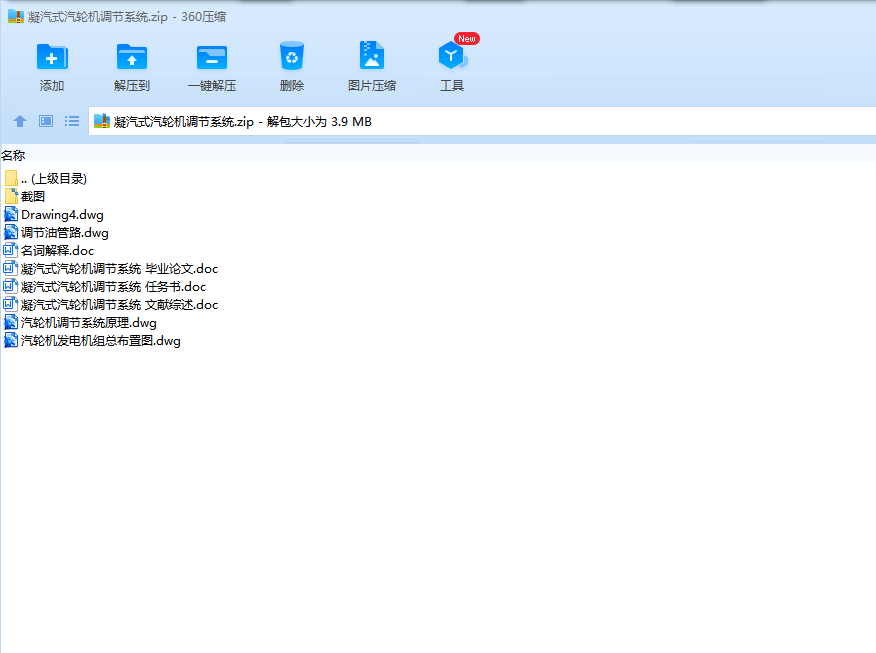Select the '.. (上级目录)' entry
Image resolution: width=876 pixels, height=653 pixels.
[54, 179]
